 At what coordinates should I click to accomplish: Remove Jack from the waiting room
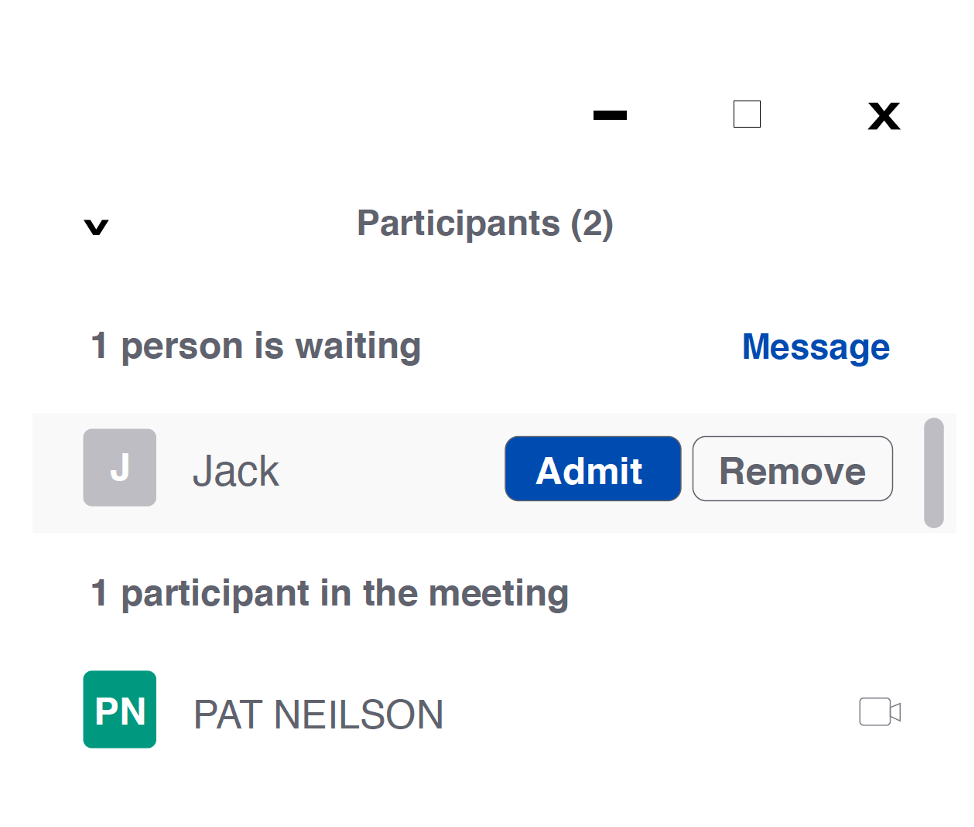[x=792, y=468]
